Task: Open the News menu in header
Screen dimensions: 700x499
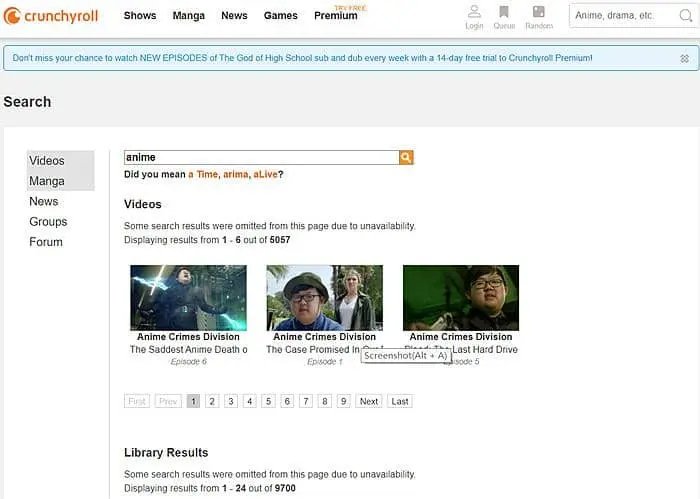Action: point(234,16)
